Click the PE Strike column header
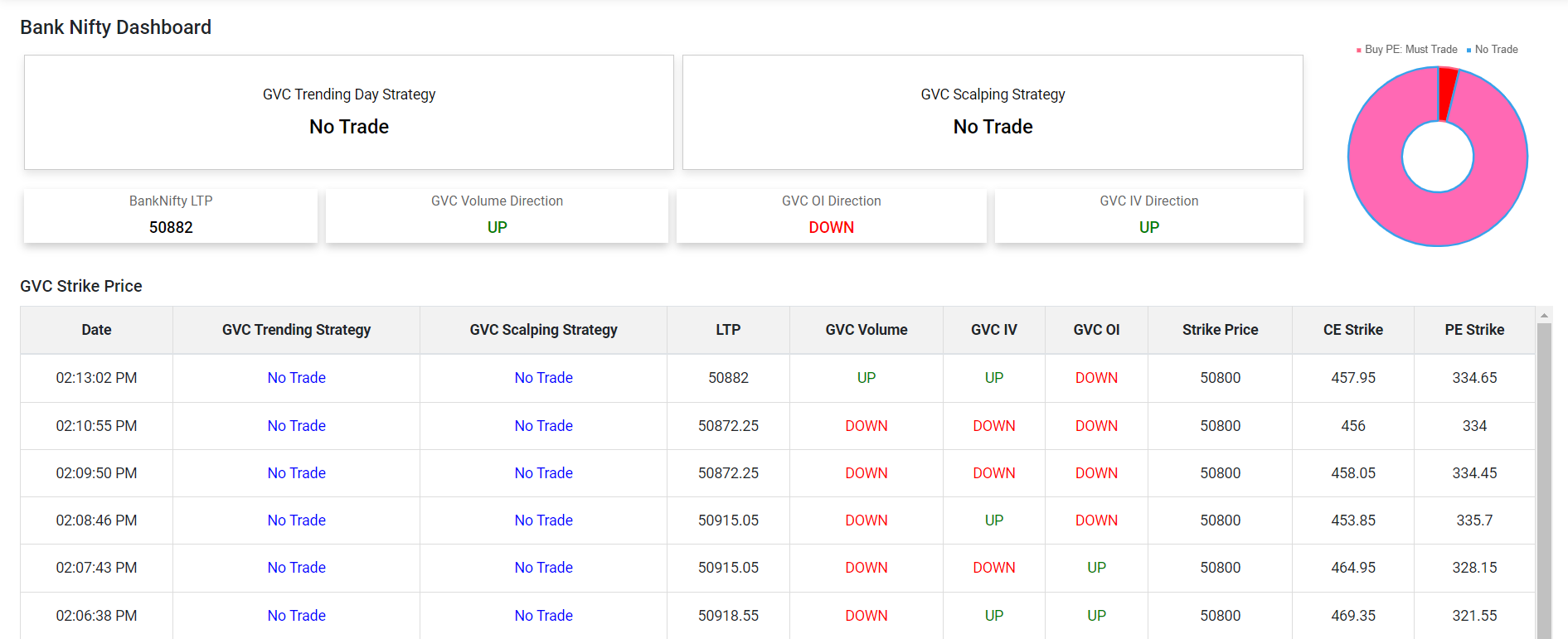This screenshot has height=639, width=1568. 1474,330
